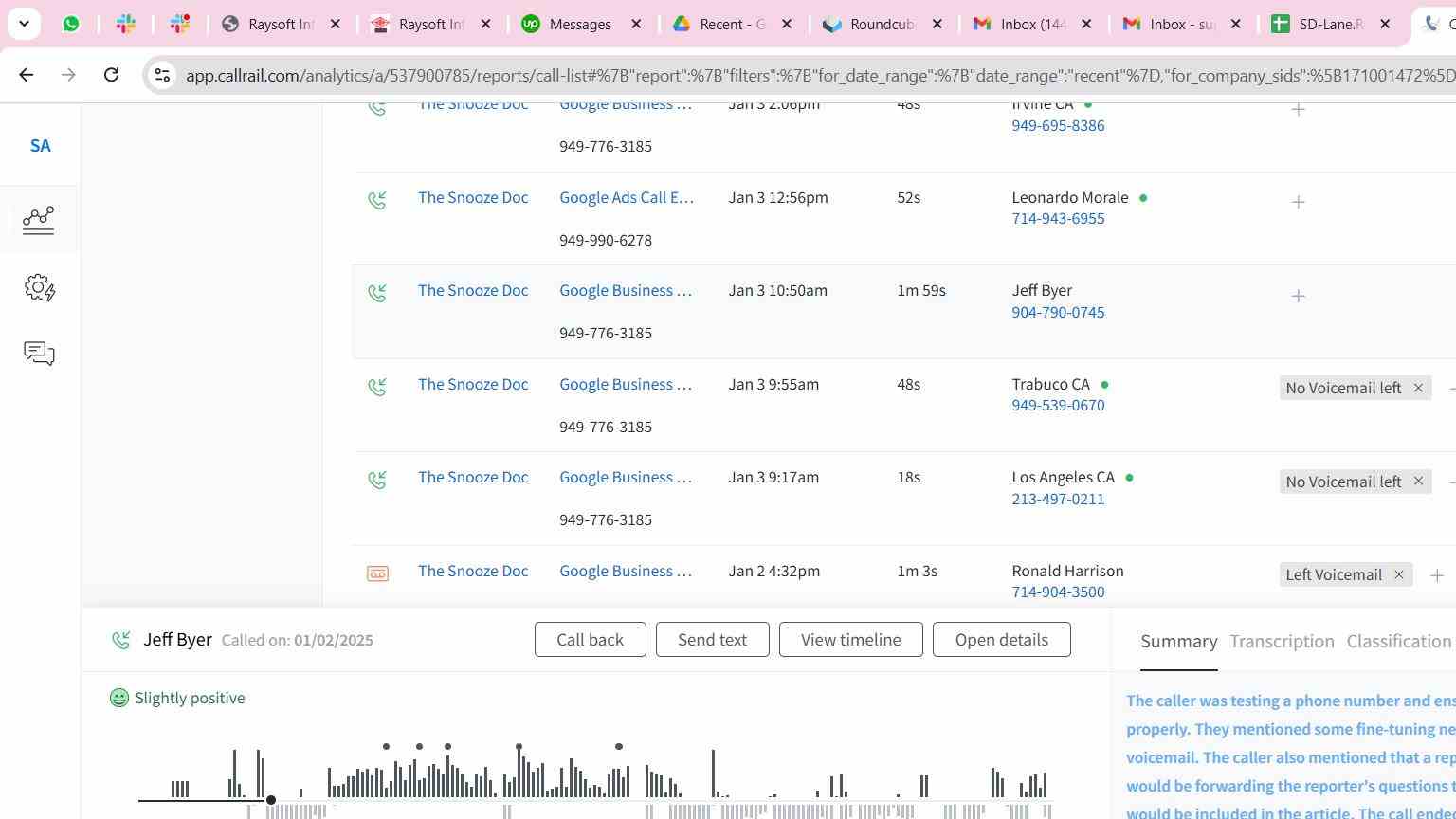Viewport: 1456px width, 819px height.
Task: Switch to the first Slack pinned tab
Action: tap(126, 24)
